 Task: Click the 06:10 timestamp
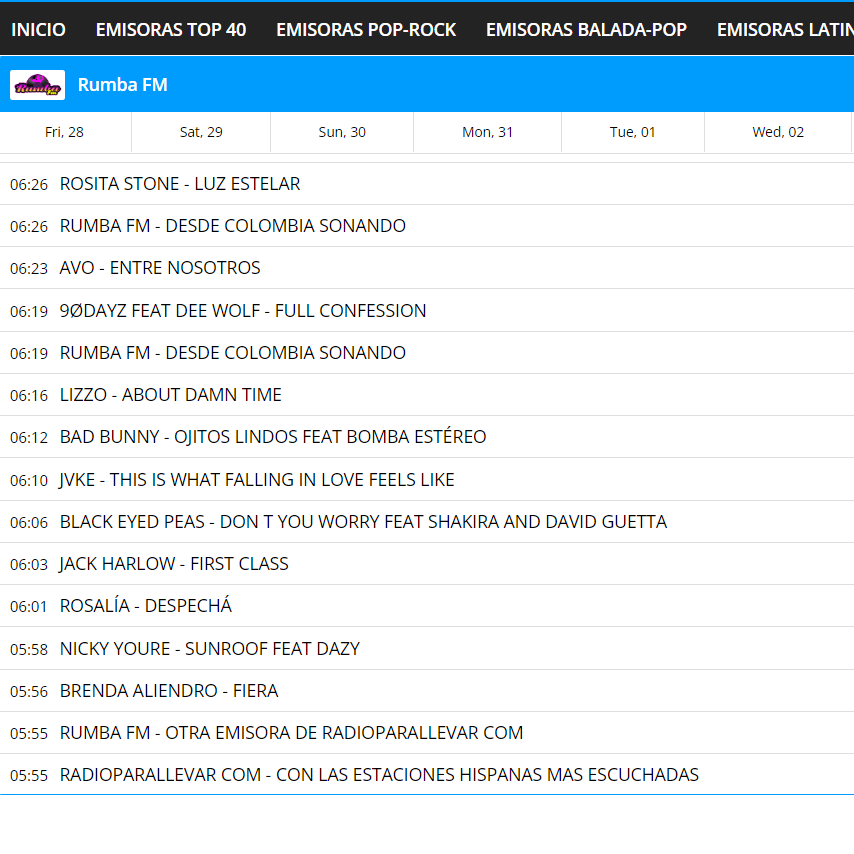pos(29,480)
